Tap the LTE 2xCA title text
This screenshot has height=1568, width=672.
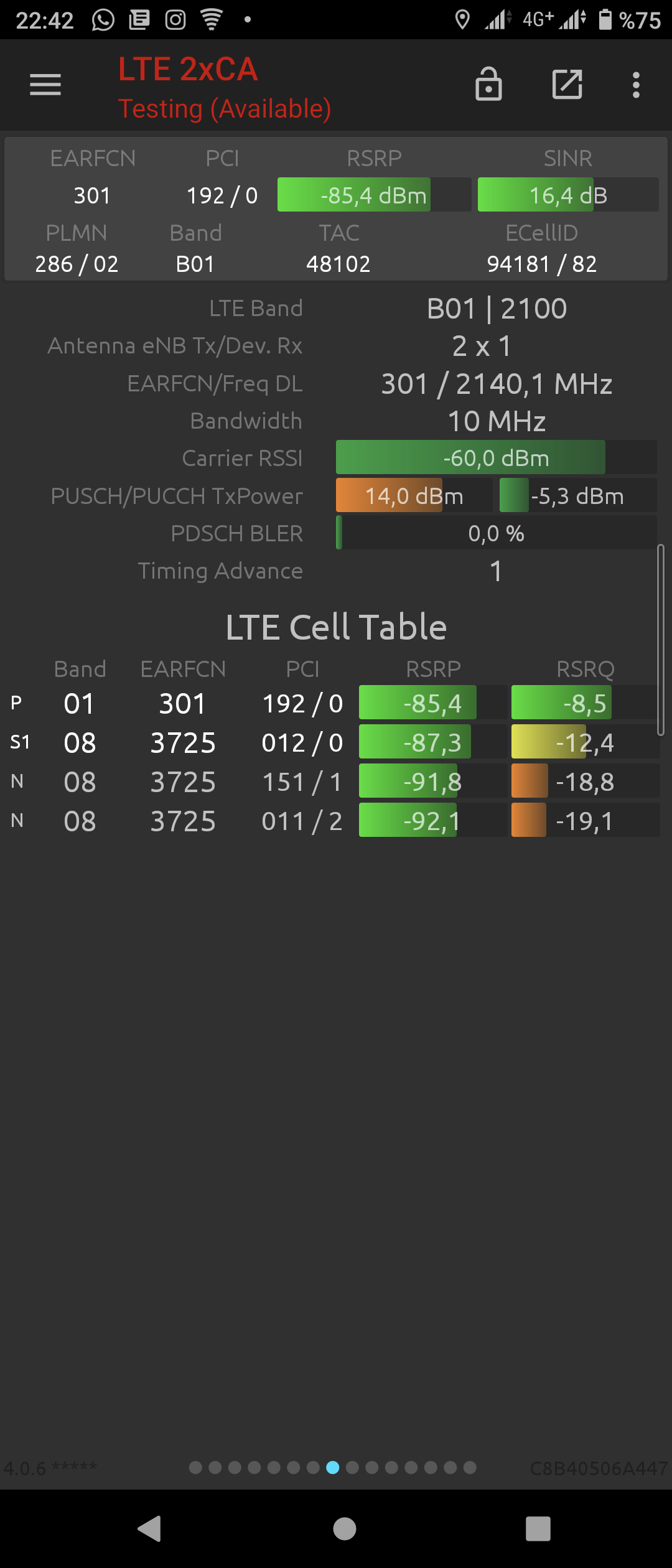188,69
